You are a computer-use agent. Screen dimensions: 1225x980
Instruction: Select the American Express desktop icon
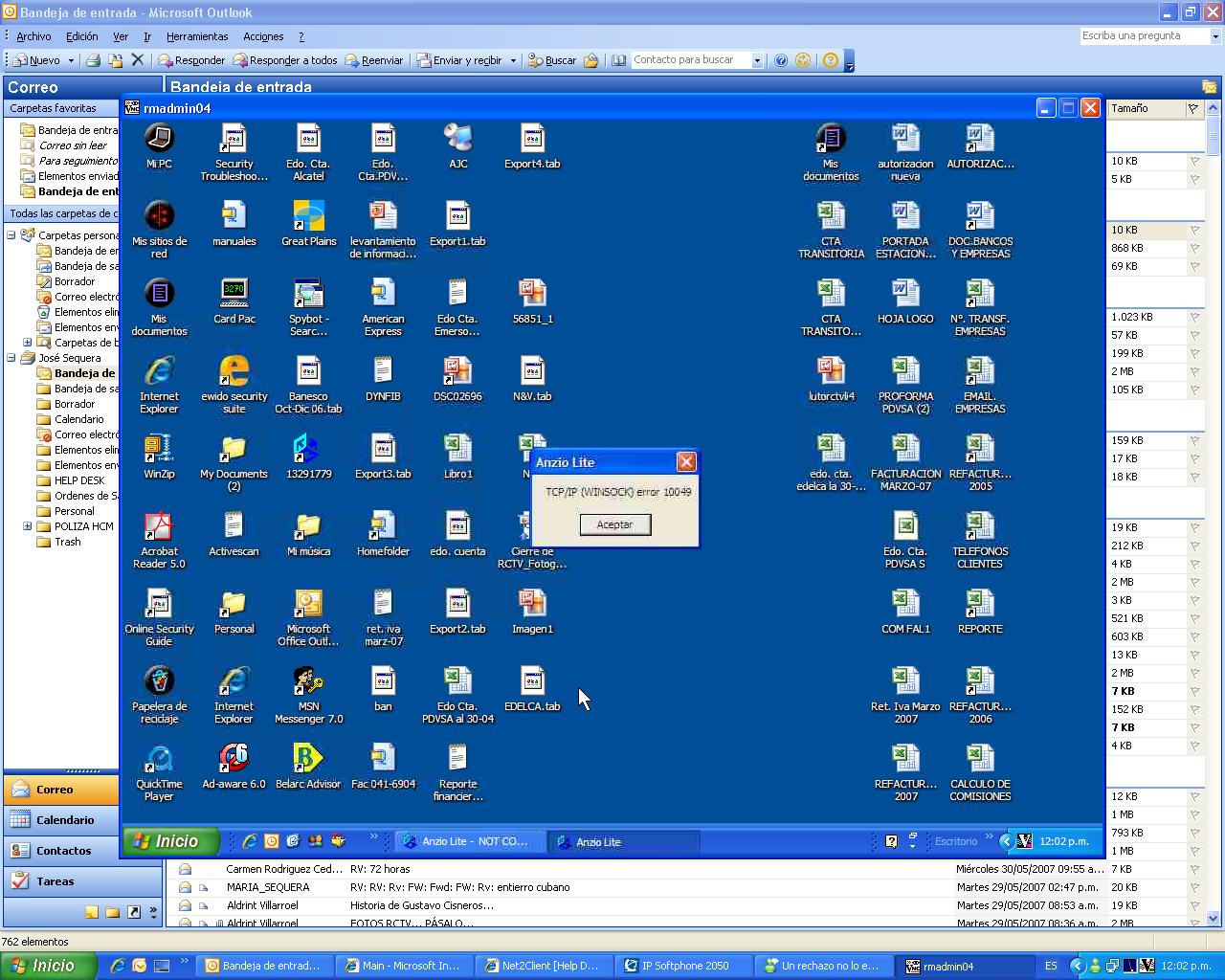tap(383, 307)
